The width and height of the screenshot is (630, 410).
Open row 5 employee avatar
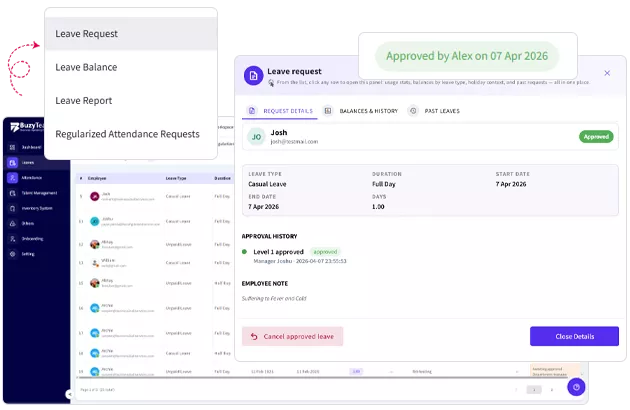tap(94, 197)
